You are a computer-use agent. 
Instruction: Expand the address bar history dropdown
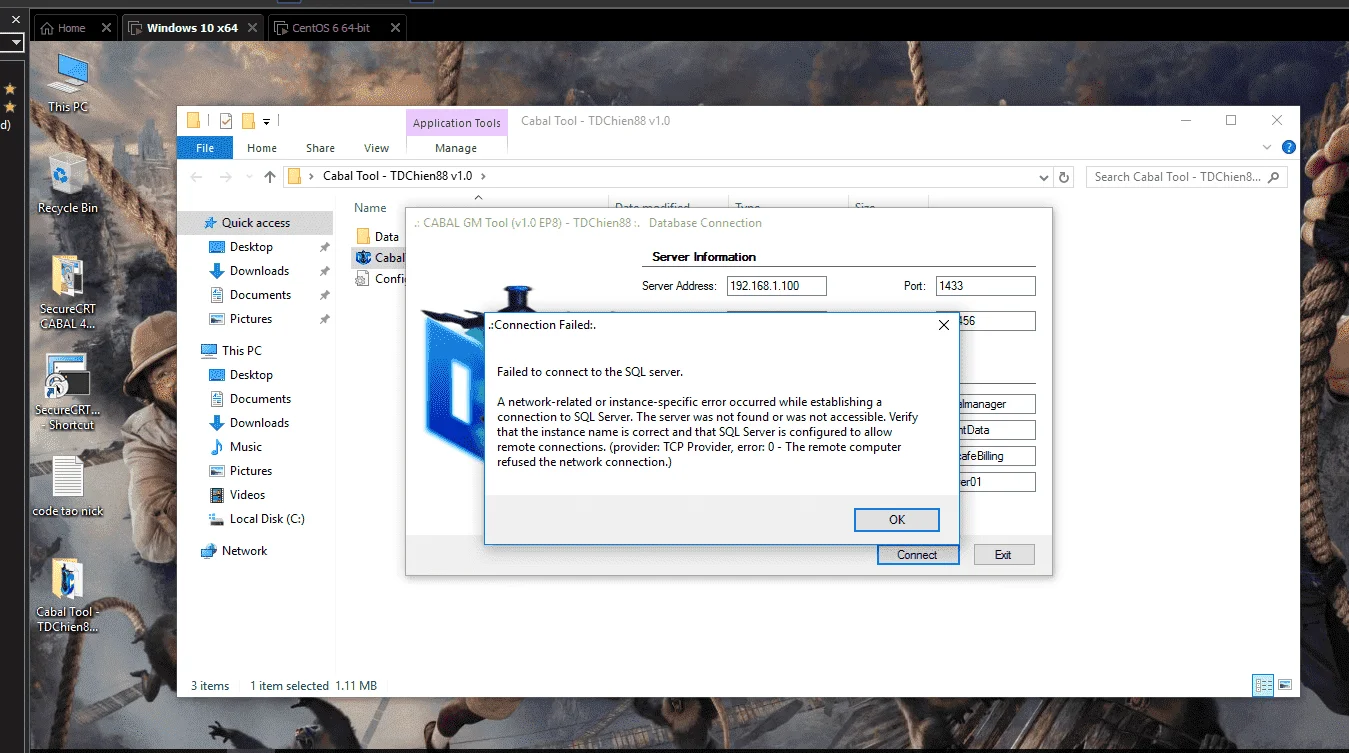point(1045,177)
